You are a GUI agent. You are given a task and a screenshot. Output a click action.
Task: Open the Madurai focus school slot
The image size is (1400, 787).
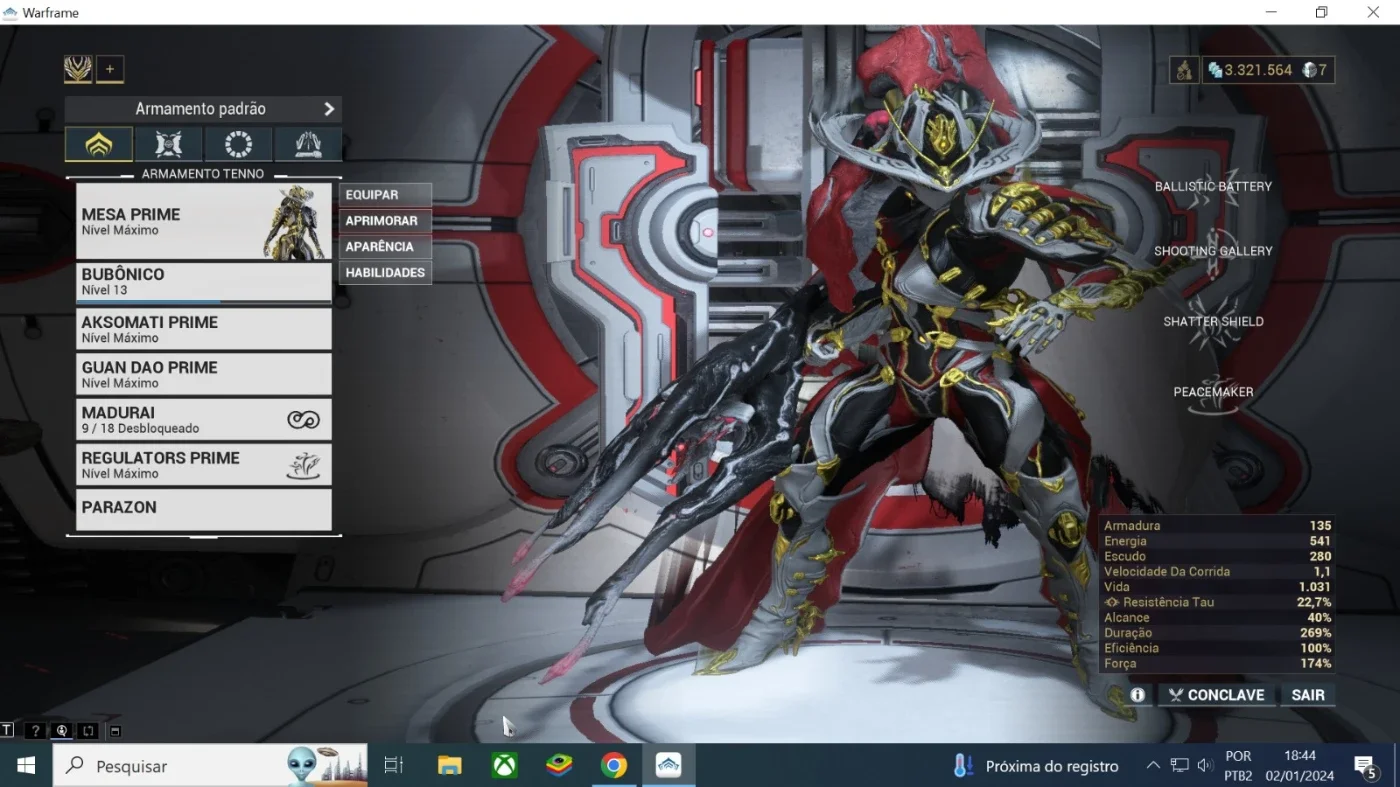pos(204,419)
